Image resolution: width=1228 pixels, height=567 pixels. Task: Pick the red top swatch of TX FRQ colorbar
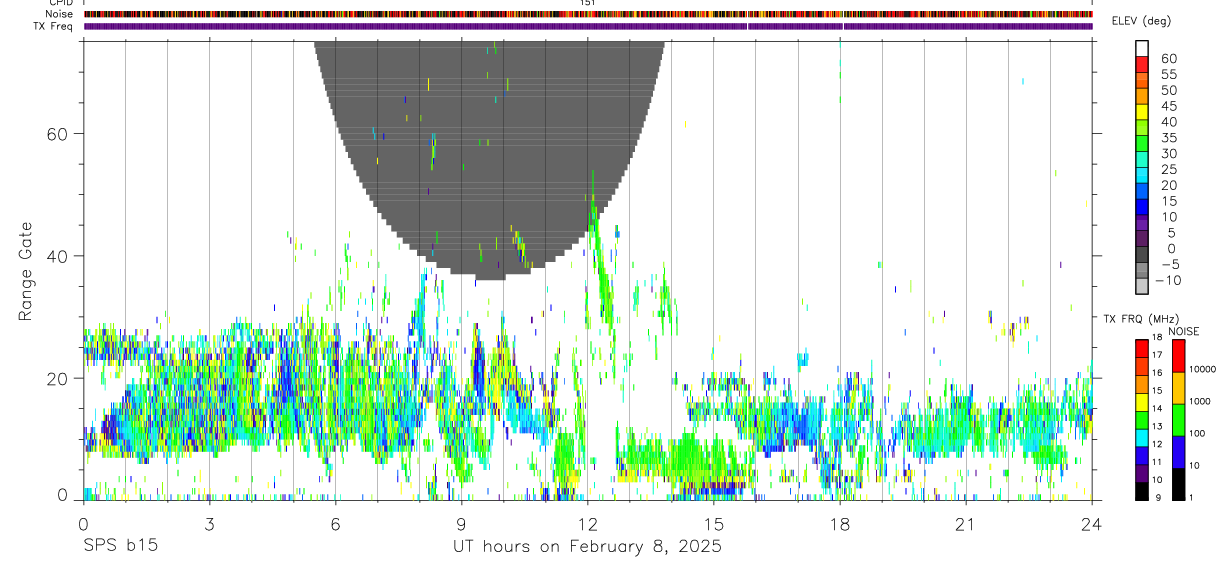click(1141, 348)
